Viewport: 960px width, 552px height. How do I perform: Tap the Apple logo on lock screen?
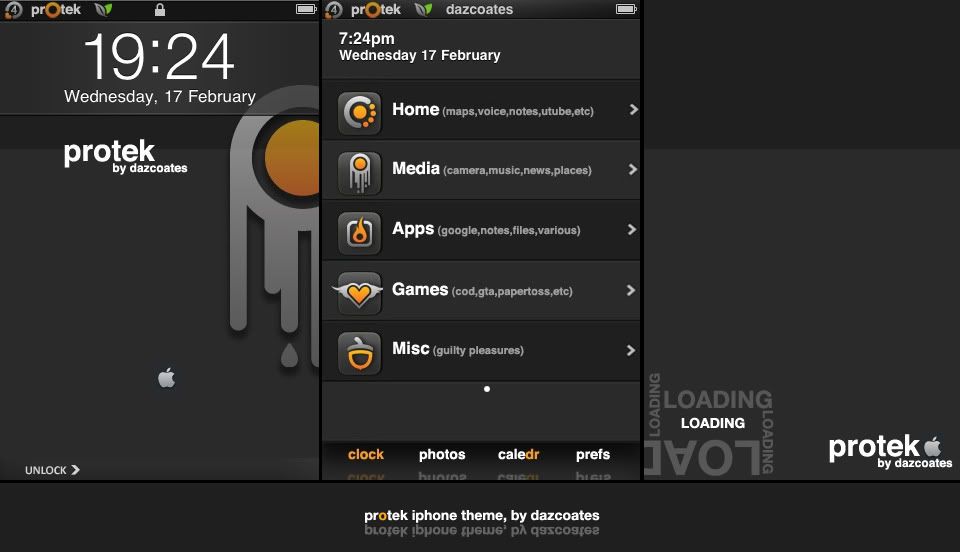coord(167,378)
